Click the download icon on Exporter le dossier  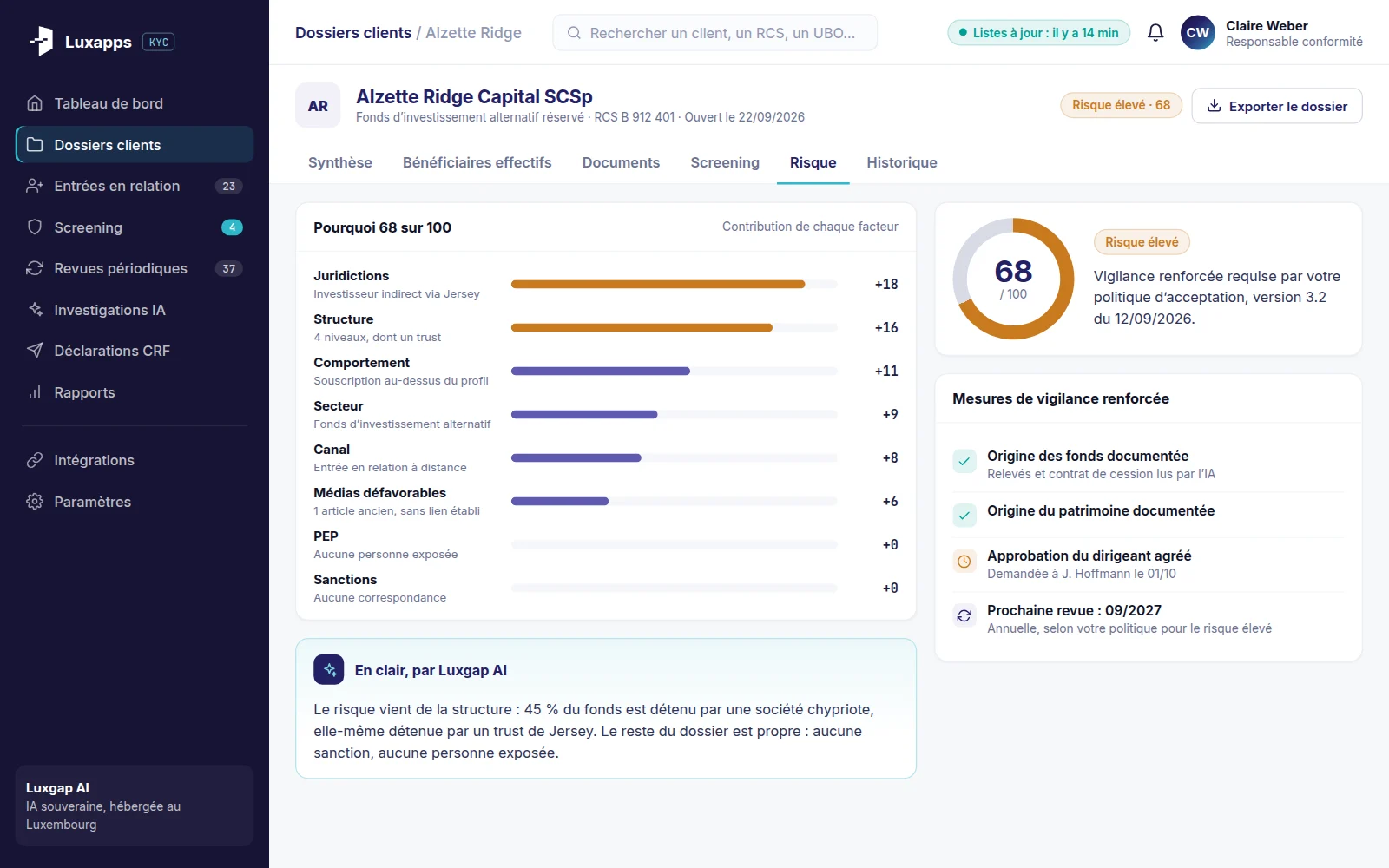point(1215,106)
